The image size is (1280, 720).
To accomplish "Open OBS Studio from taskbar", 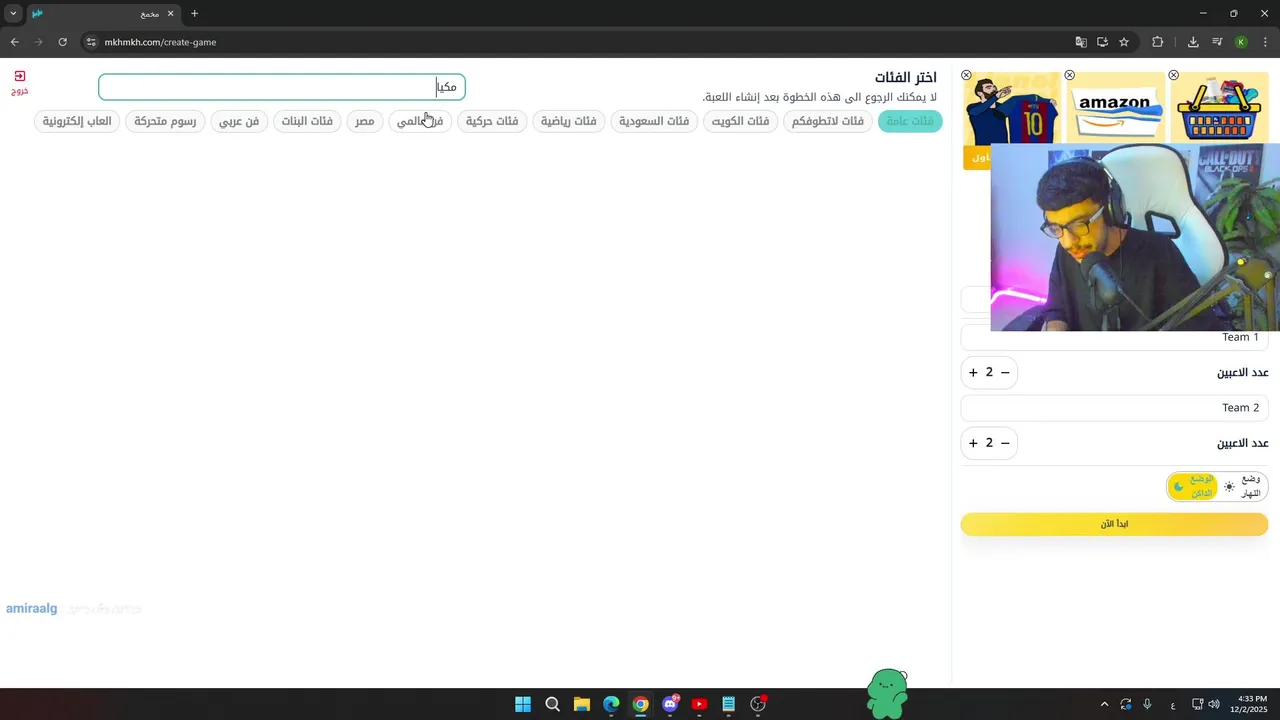I will (758, 704).
